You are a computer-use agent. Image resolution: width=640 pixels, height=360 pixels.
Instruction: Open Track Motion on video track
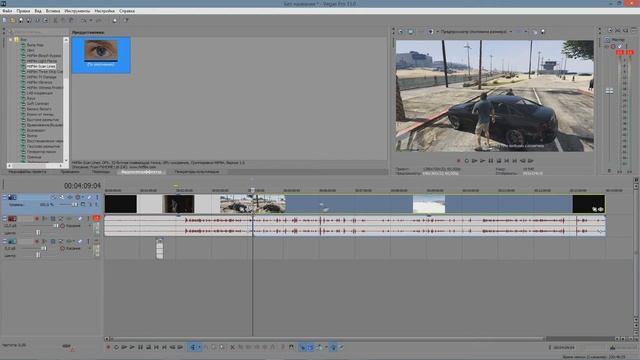coord(62,197)
